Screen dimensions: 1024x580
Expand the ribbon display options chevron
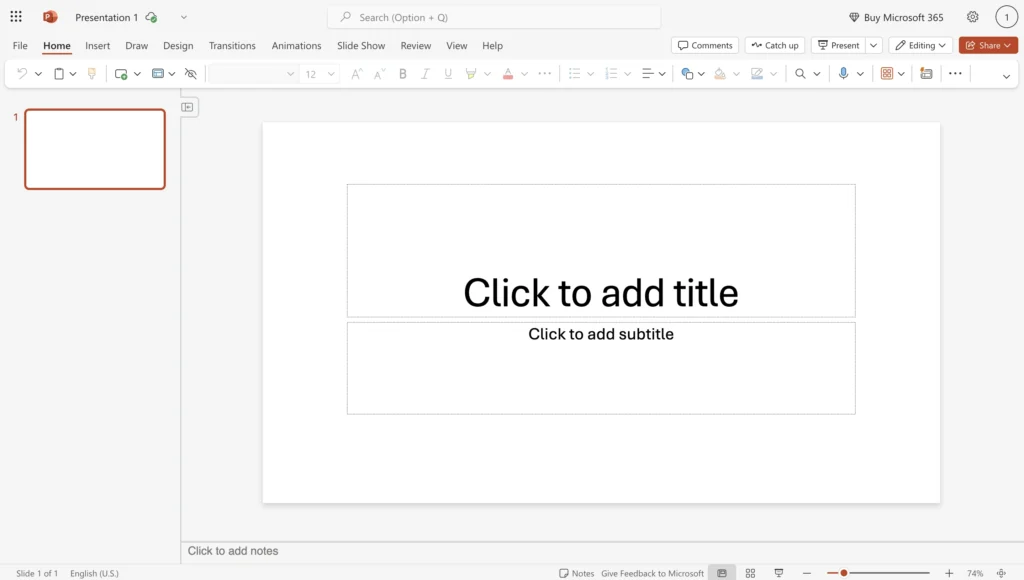tap(1006, 76)
